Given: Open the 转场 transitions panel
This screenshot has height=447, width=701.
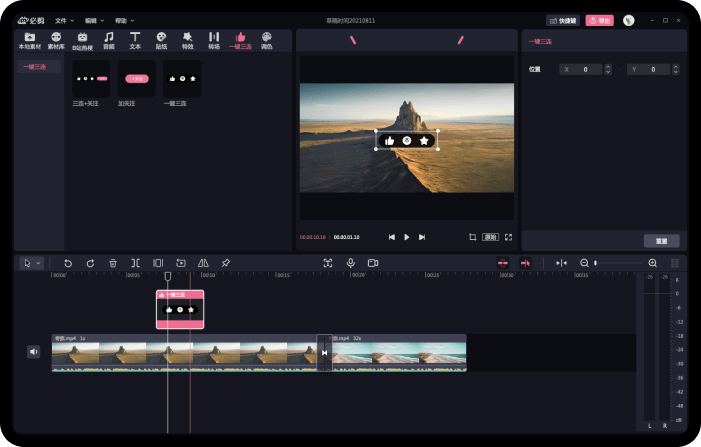Looking at the screenshot, I should coord(214,40).
